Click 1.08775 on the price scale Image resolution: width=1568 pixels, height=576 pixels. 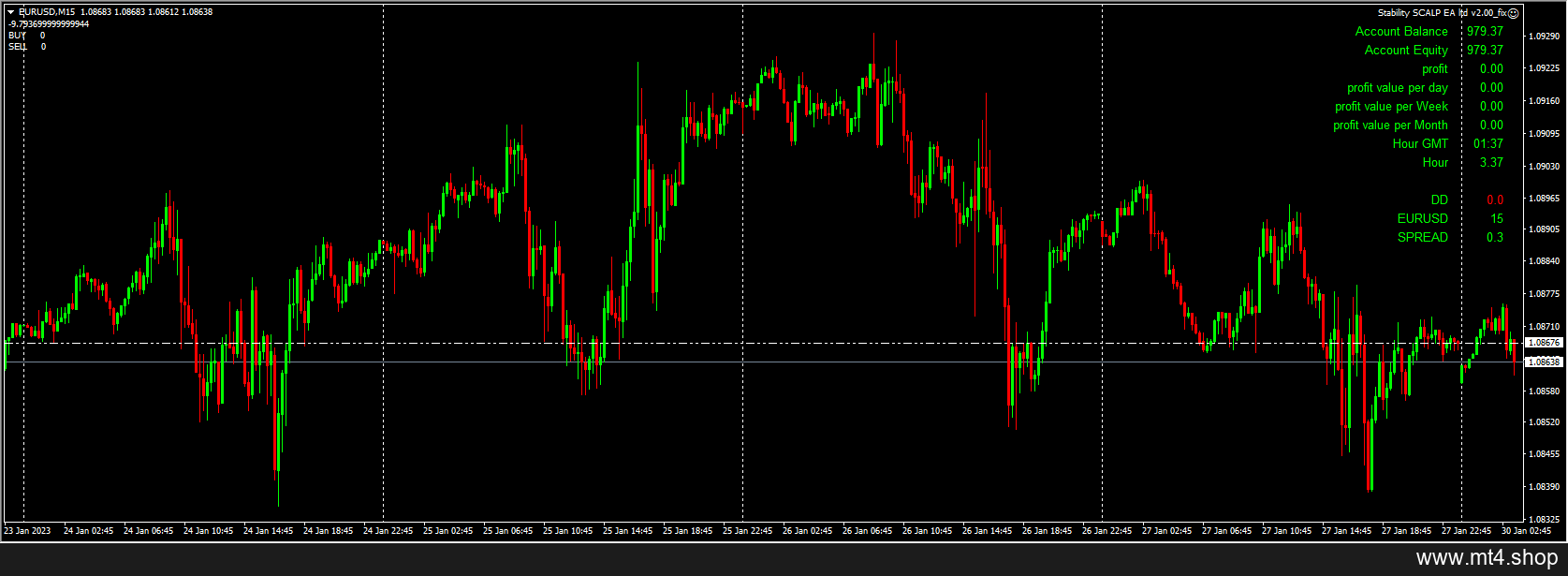pyautogui.click(x=1544, y=293)
